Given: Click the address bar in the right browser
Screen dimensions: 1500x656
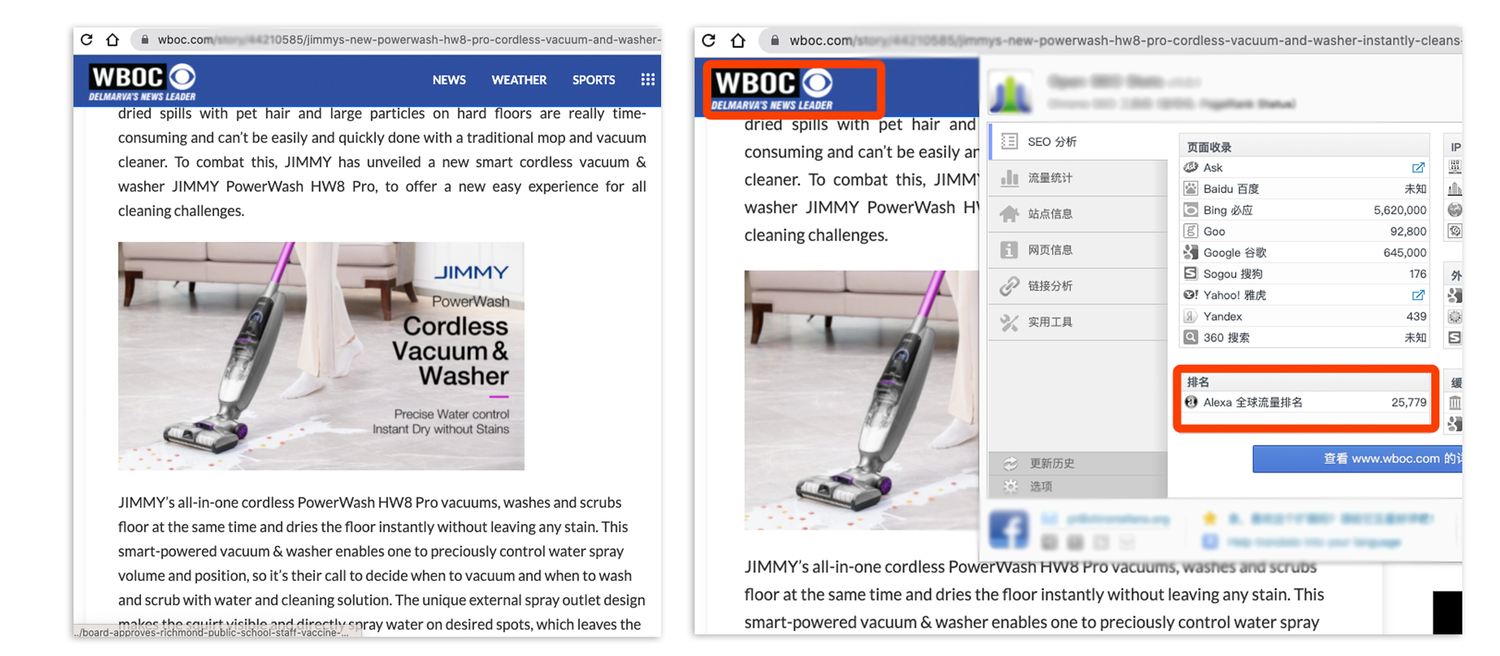Looking at the screenshot, I should pos(1110,41).
